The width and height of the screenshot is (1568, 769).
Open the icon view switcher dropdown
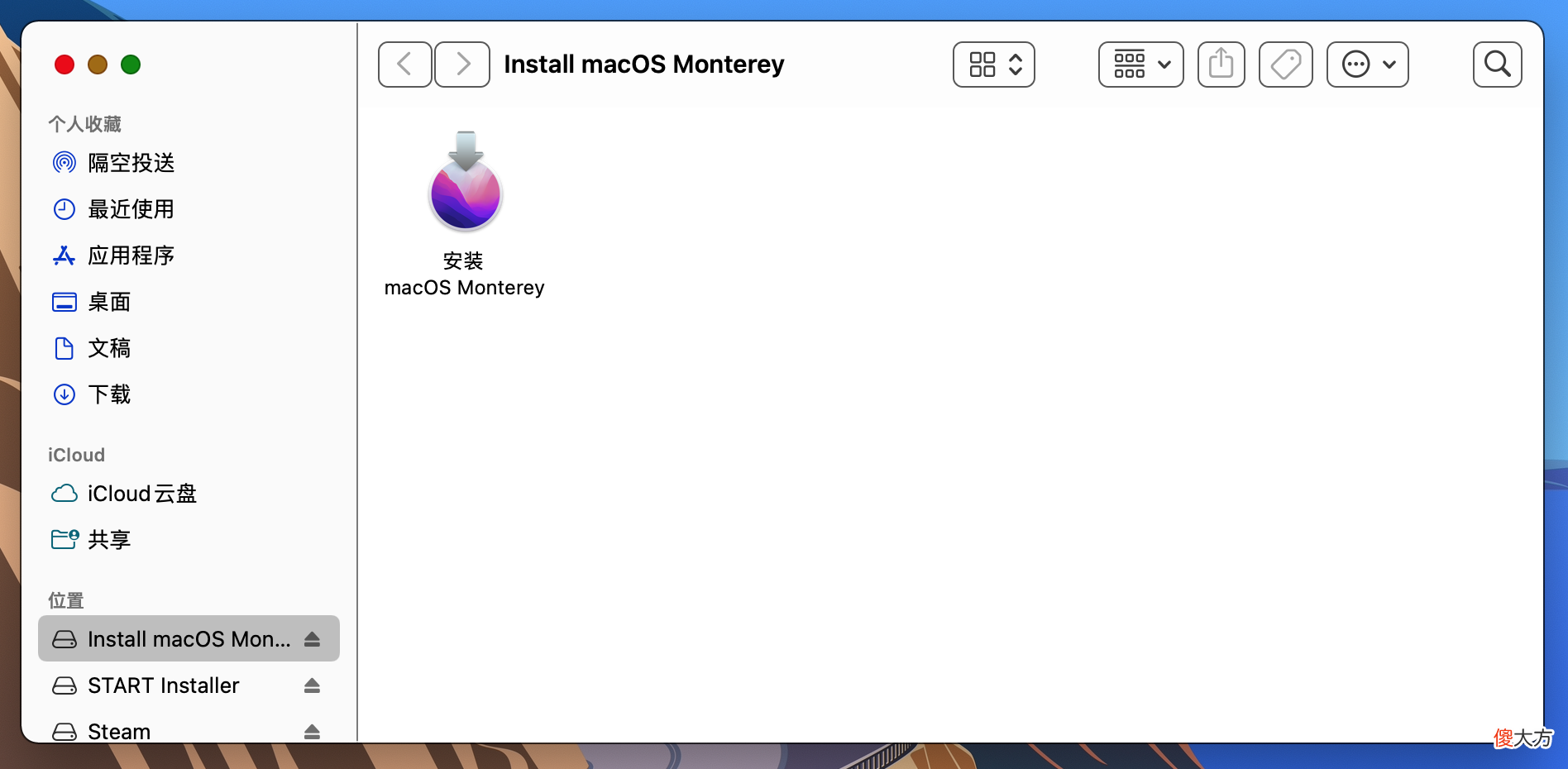tap(994, 64)
